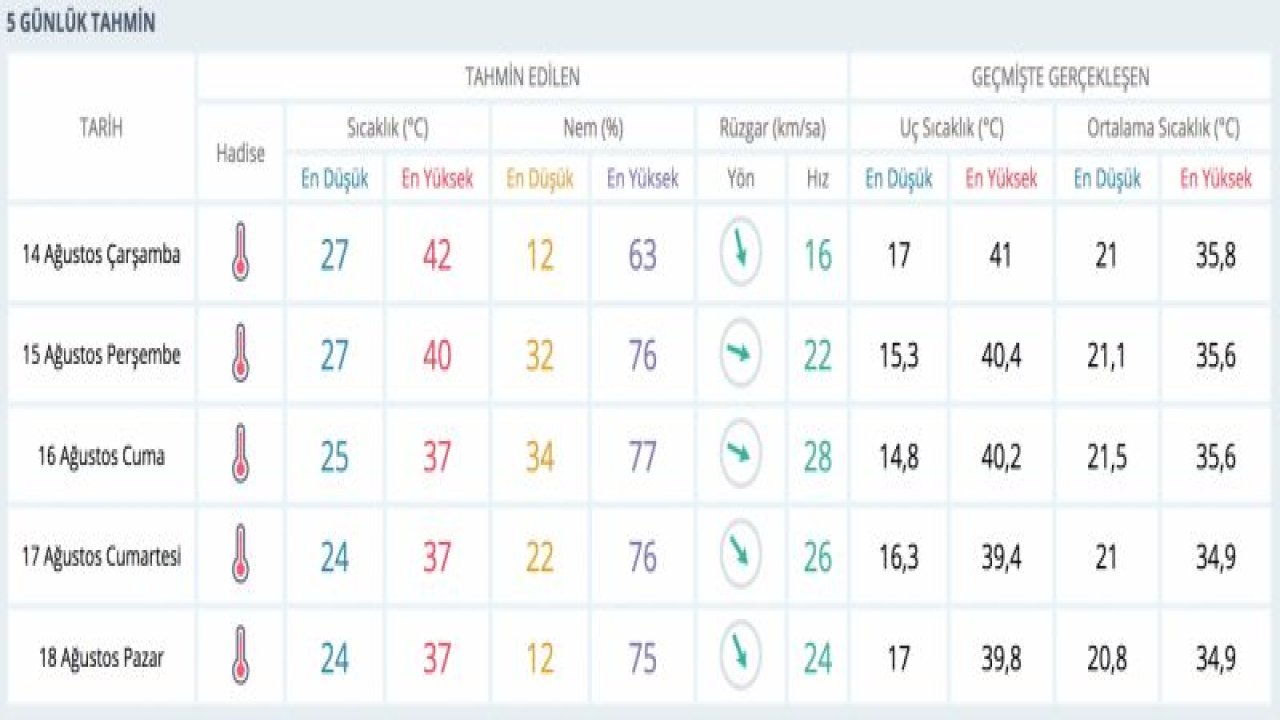Click thermometer icon for 16 Ağustos Cuma
This screenshot has height=720, width=1280.
click(x=240, y=454)
